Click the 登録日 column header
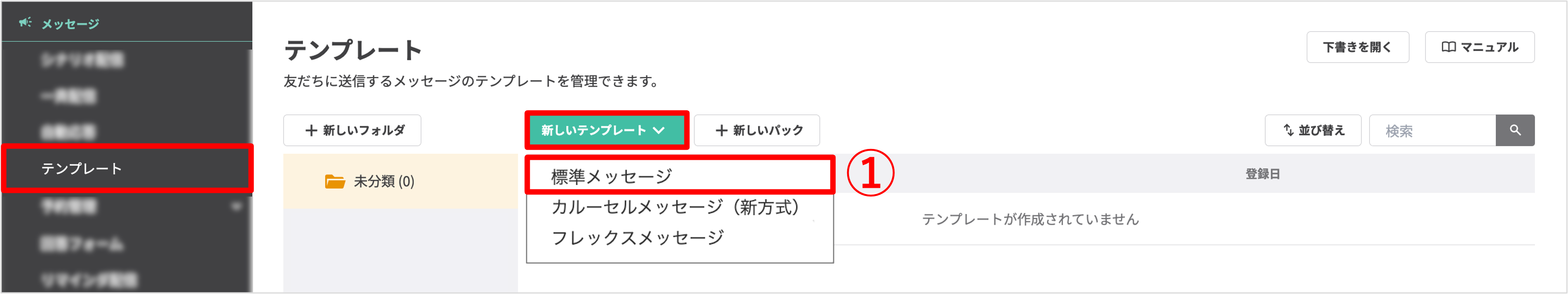1568x294 pixels. point(1262,174)
